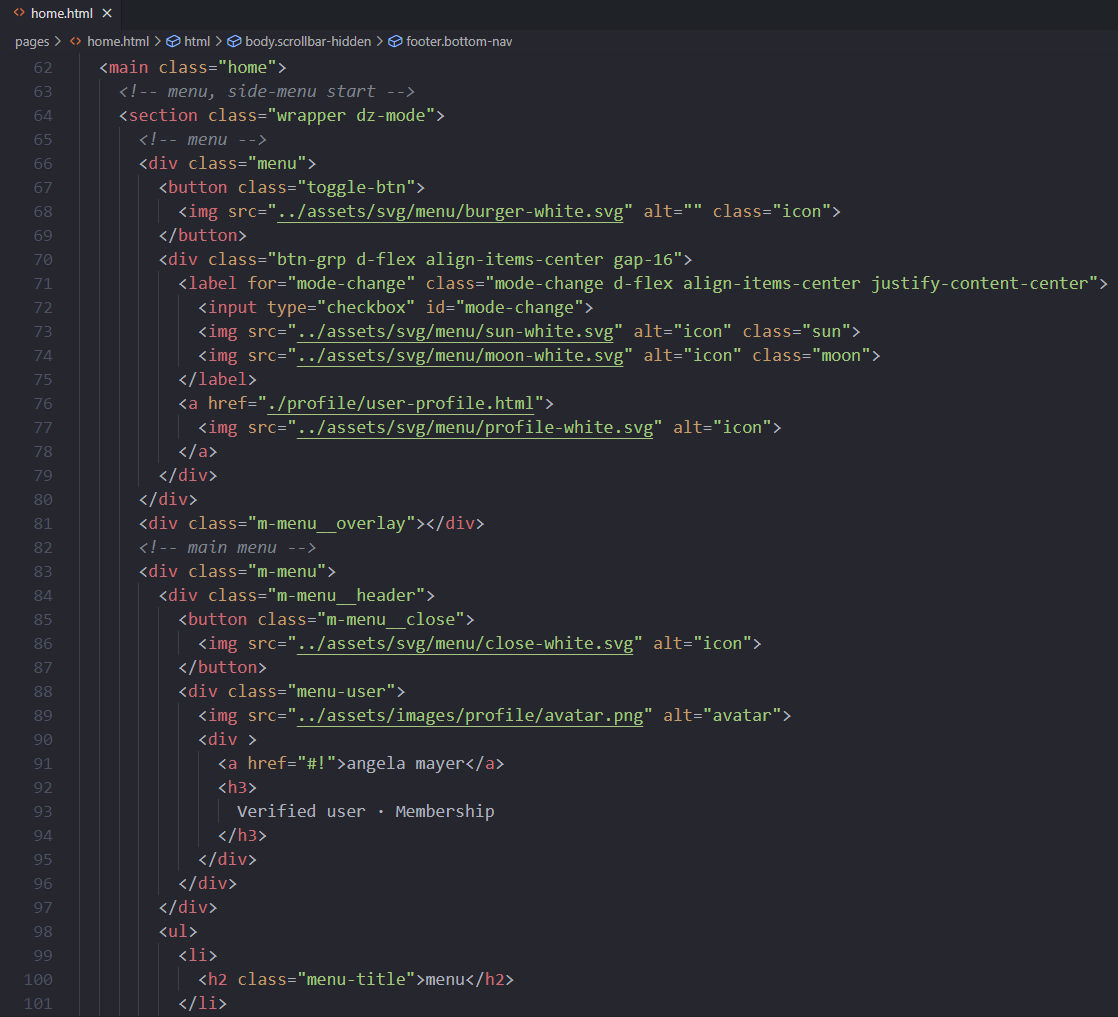1118x1017 pixels.
Task: Expand the body.scrollbar-hidden breadcrumb
Action: [x=308, y=41]
